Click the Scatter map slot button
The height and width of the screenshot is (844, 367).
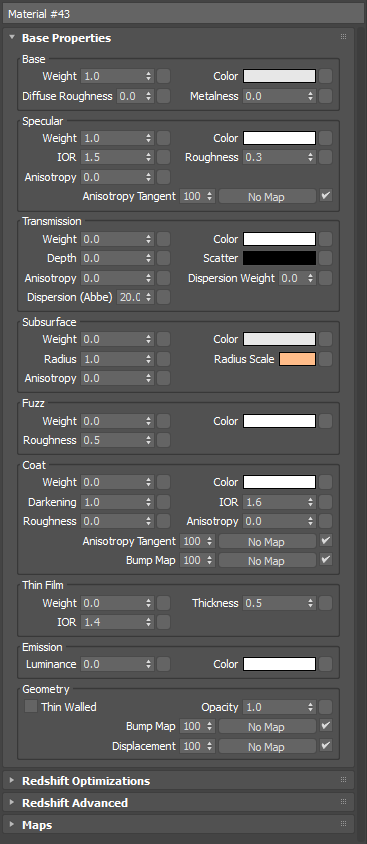tap(325, 258)
